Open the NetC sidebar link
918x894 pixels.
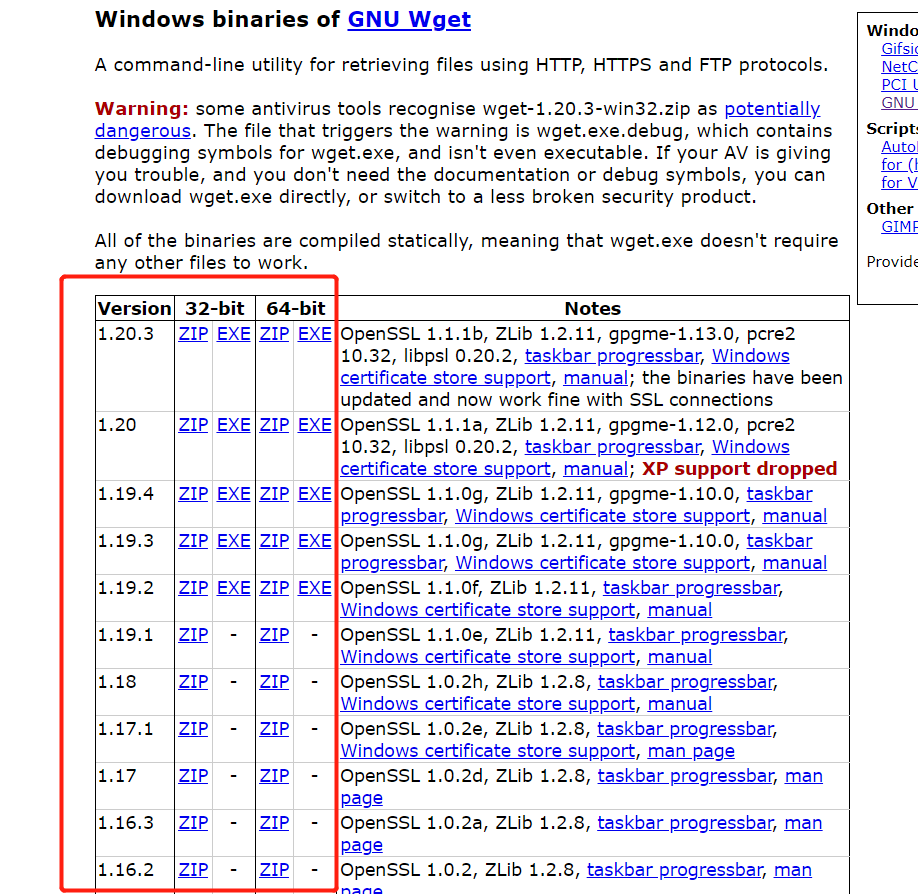(x=899, y=67)
